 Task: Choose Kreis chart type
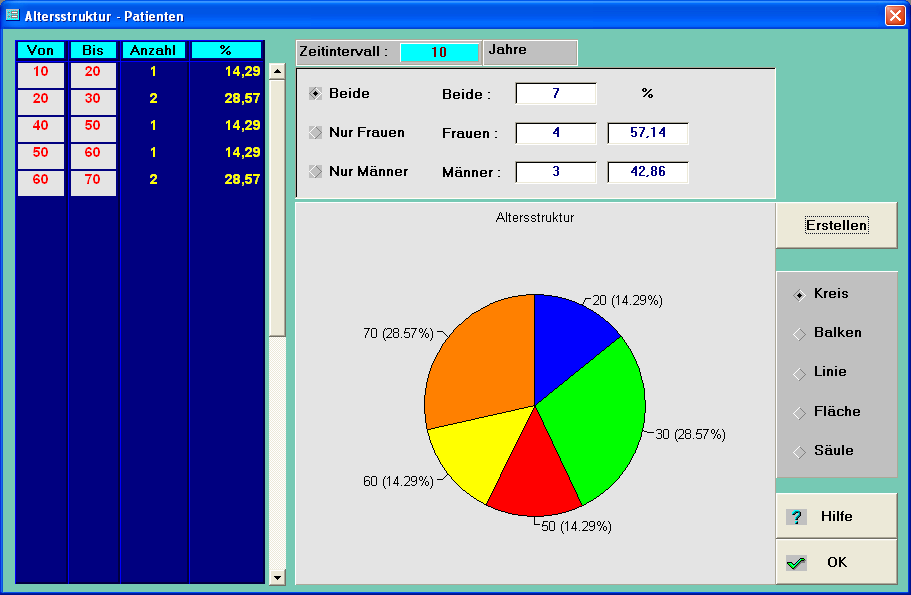(x=799, y=294)
